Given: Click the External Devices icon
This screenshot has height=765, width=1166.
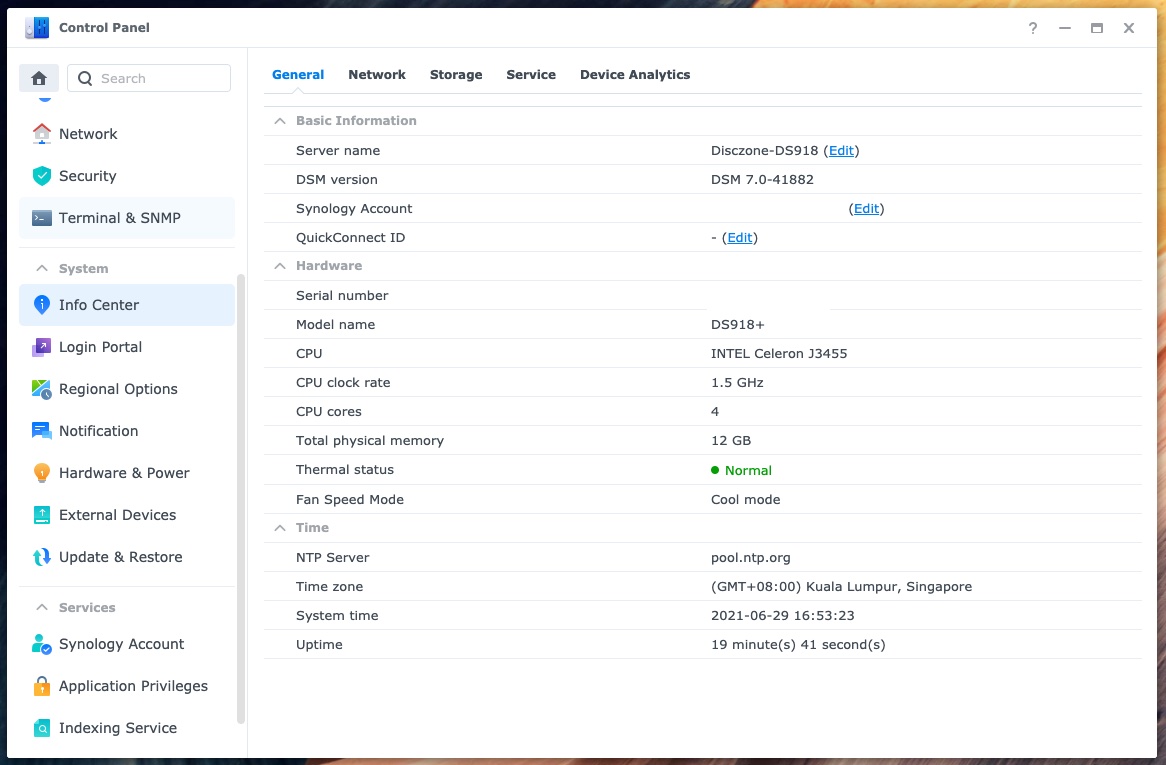Looking at the screenshot, I should coord(42,515).
